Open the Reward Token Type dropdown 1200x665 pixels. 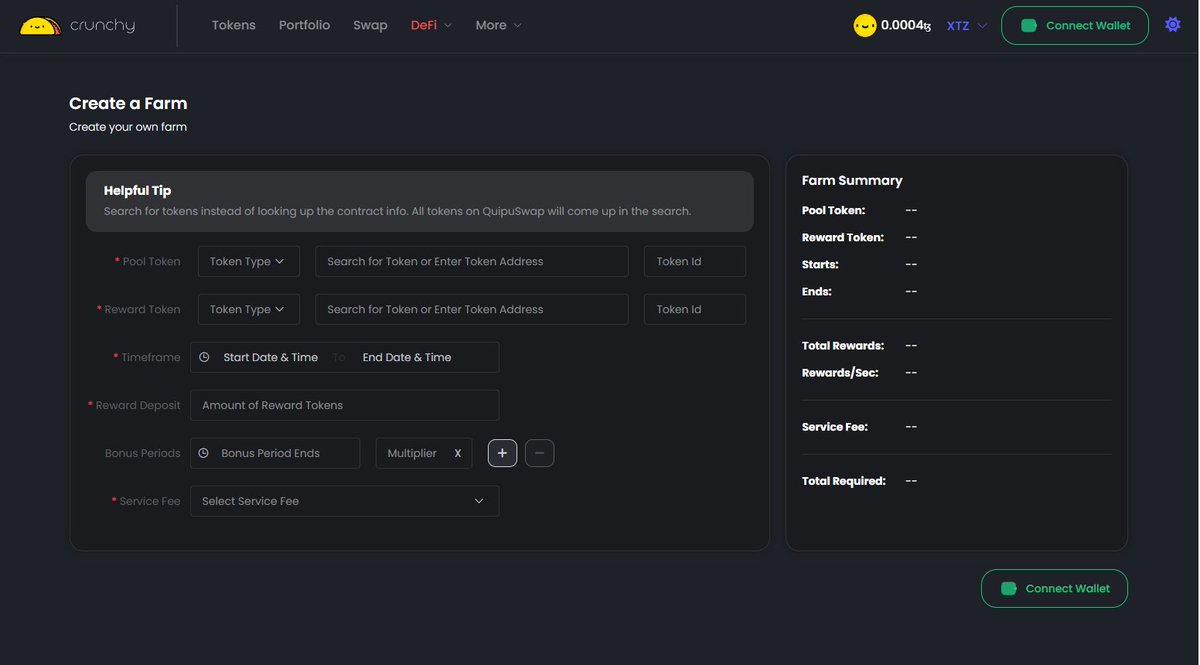point(247,309)
